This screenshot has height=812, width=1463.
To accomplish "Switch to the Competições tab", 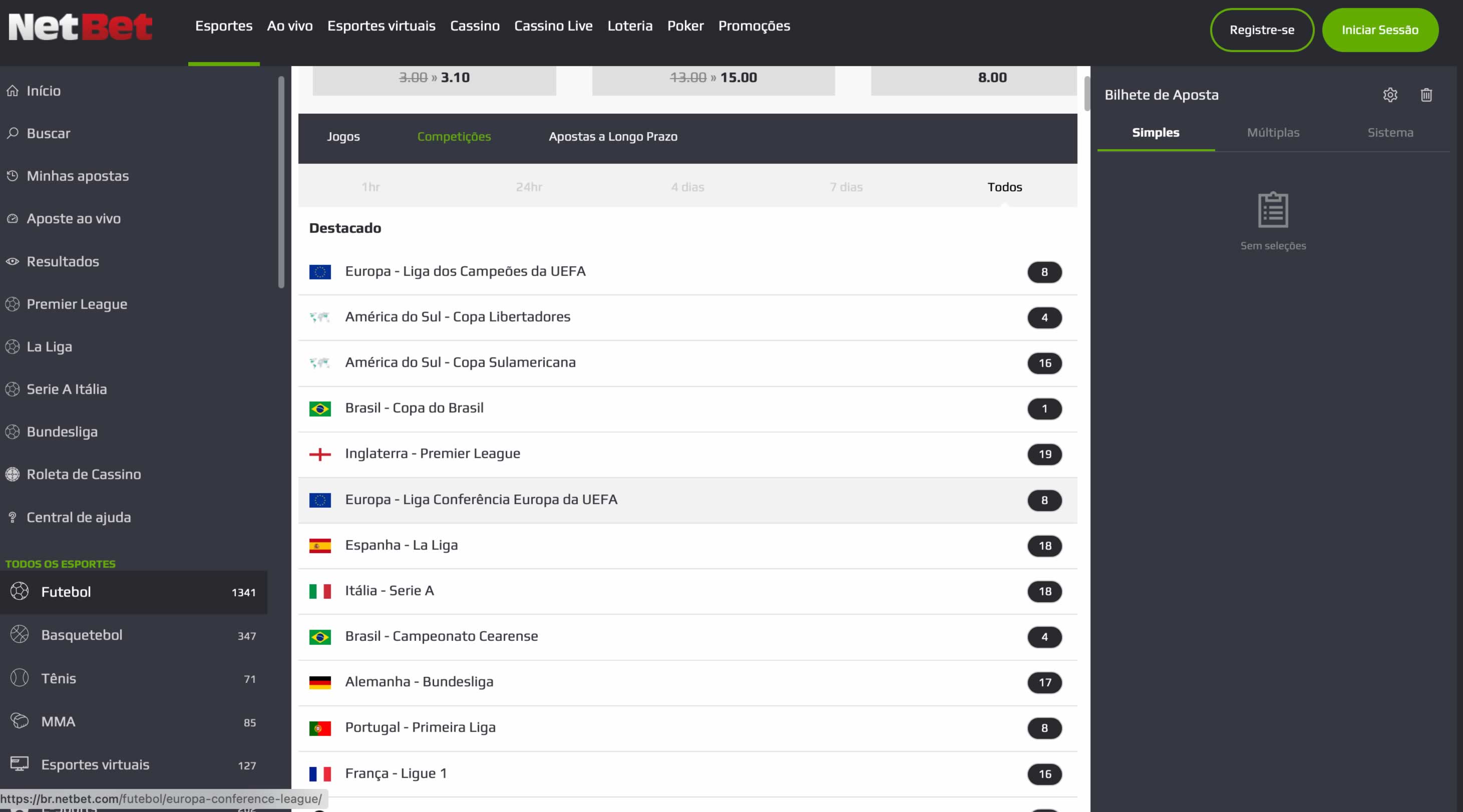I will click(x=454, y=136).
